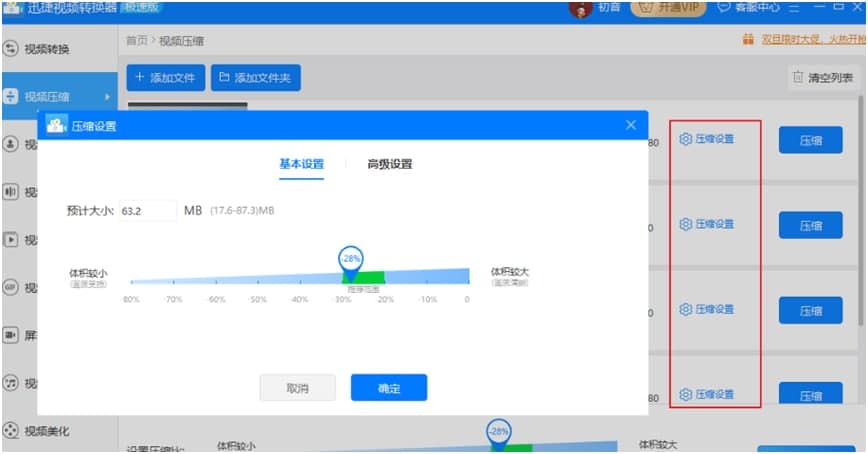This screenshot has width=868, height=454.
Task: Click the 初音 username
Action: [x=609, y=7]
